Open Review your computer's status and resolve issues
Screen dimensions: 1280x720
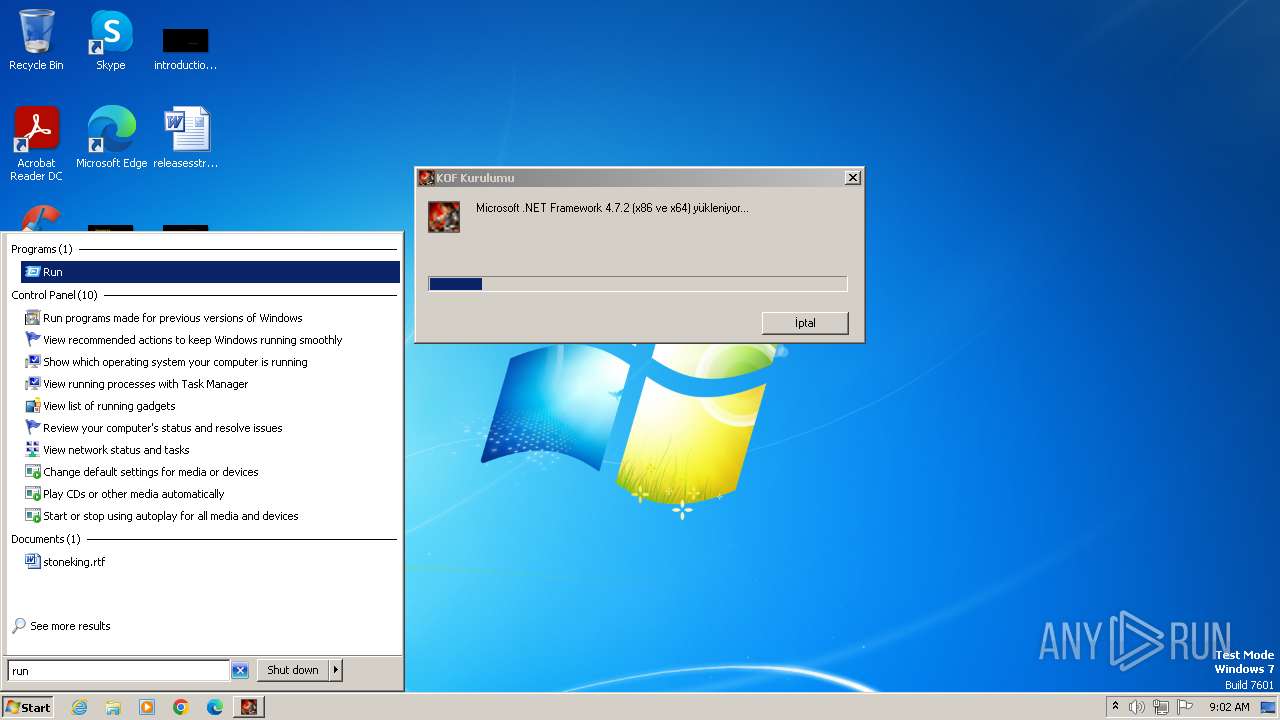153,428
